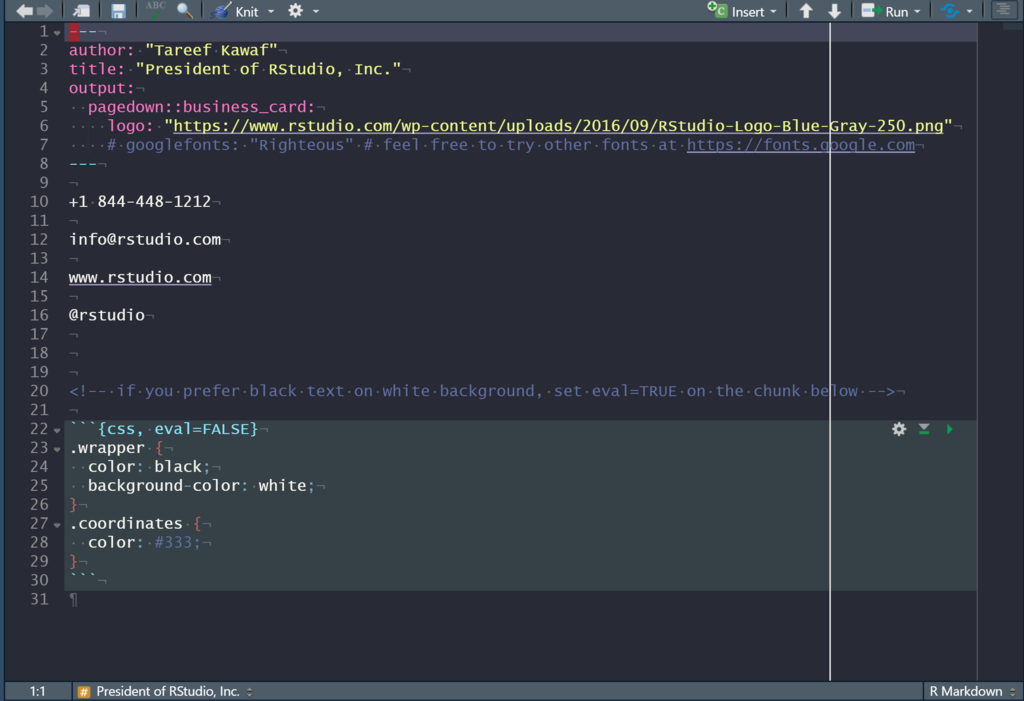The image size is (1024, 701).
Task: Change file type from R Markdown
Action: point(972,691)
